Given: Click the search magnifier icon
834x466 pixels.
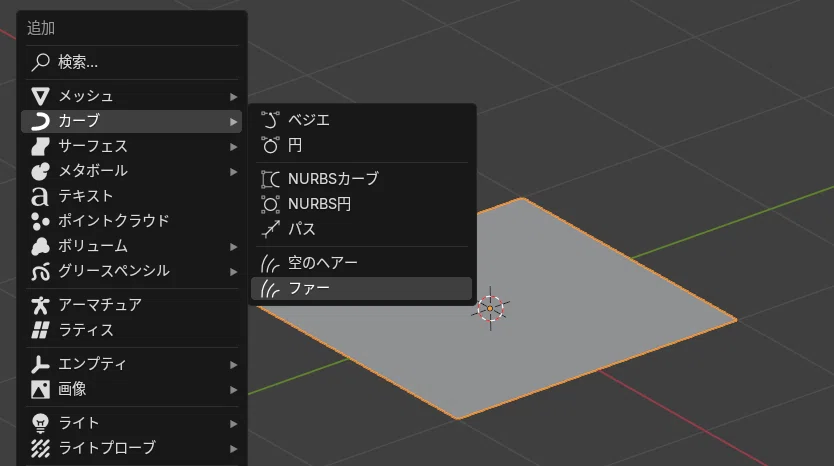Looking at the screenshot, I should pyautogui.click(x=40, y=62).
